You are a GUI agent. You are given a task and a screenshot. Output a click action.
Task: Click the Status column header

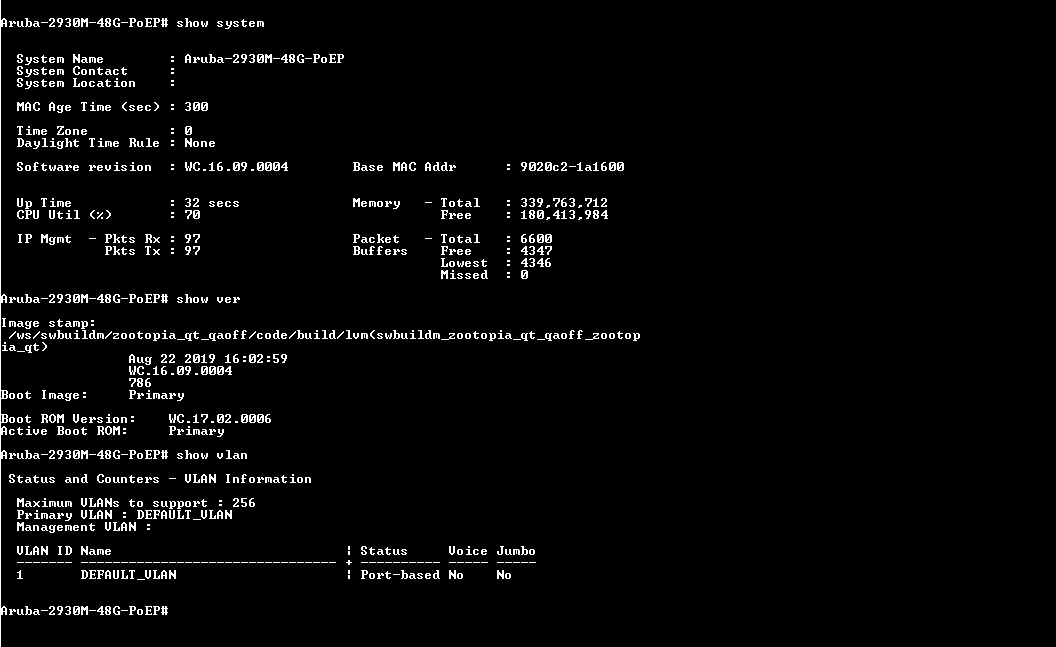pos(384,551)
